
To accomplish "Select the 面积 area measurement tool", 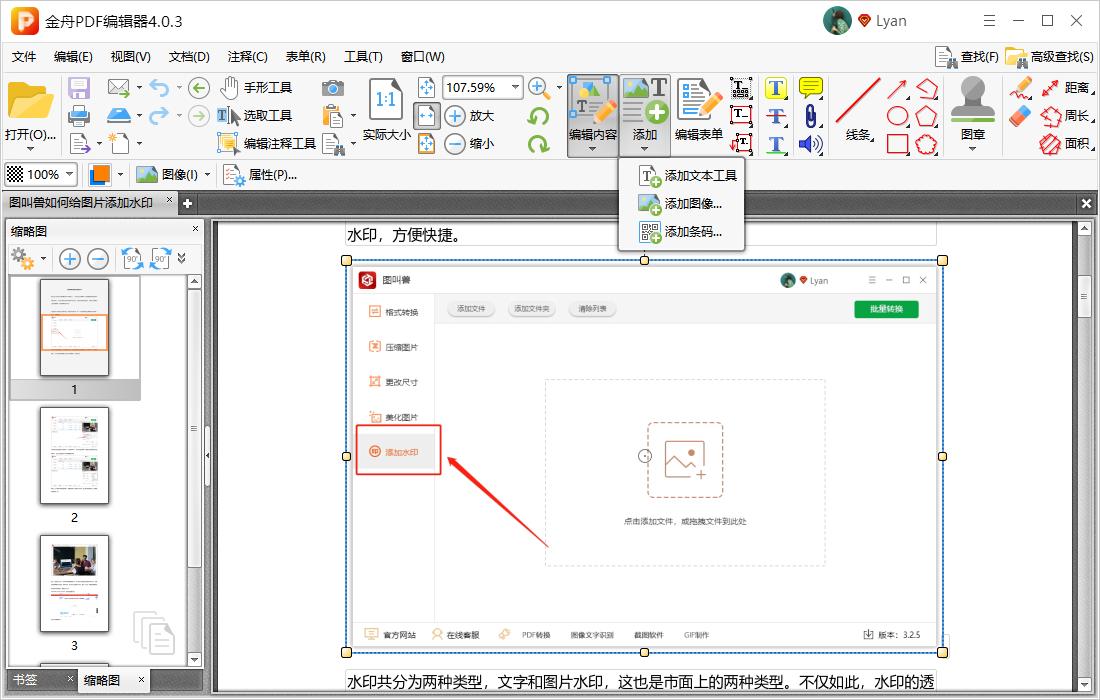I will [x=1070, y=143].
